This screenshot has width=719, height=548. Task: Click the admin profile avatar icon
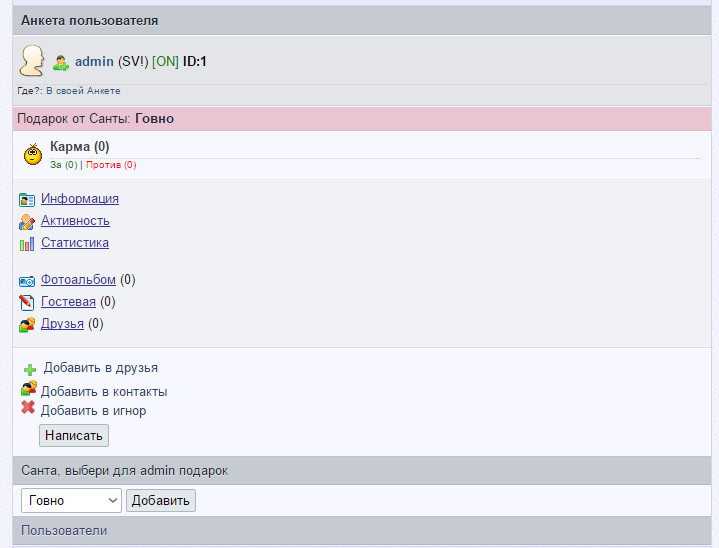(32, 61)
